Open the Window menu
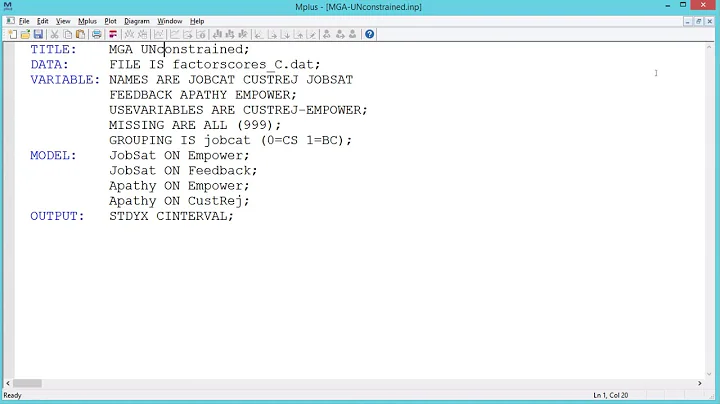The height and width of the screenshot is (404, 720). tap(169, 21)
